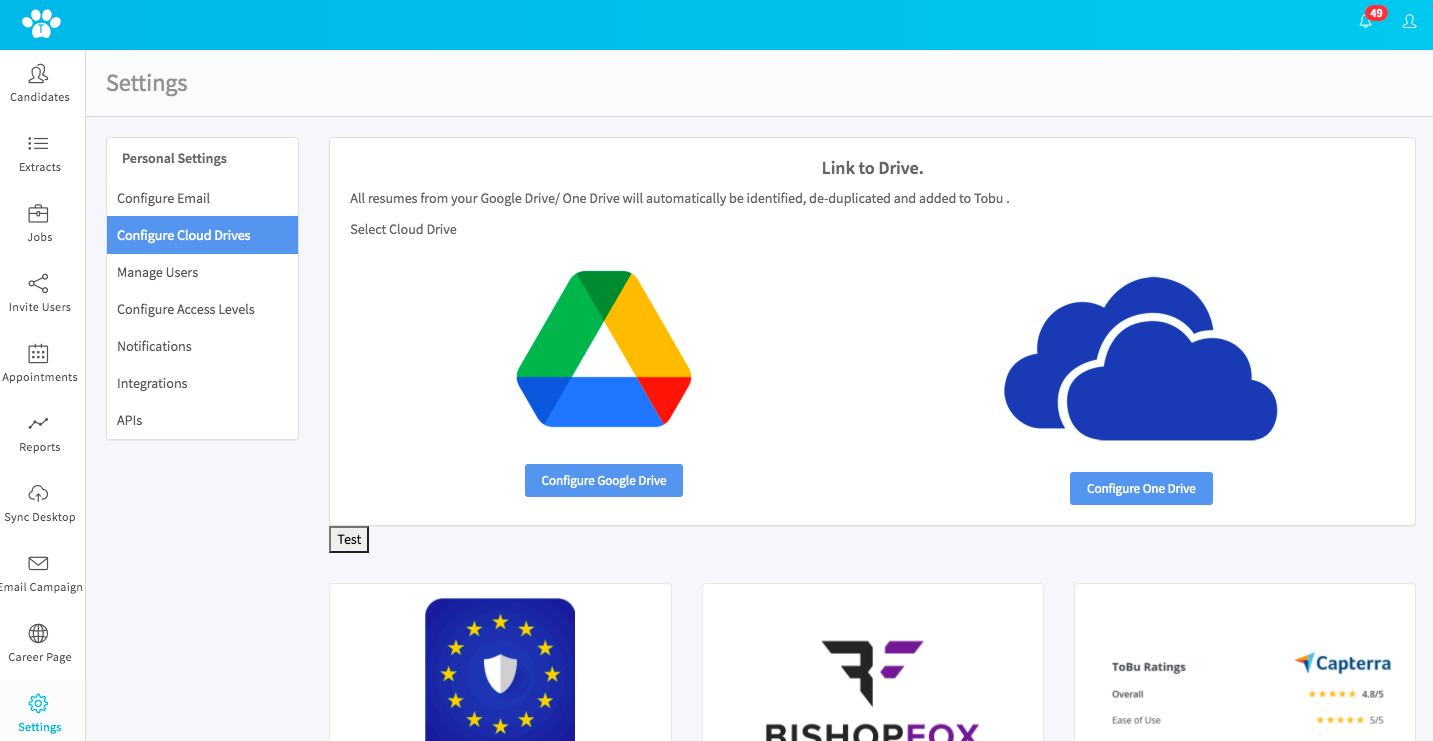Open the EU shield GDPR card
Image resolution: width=1433 pixels, height=741 pixels.
coord(500,662)
